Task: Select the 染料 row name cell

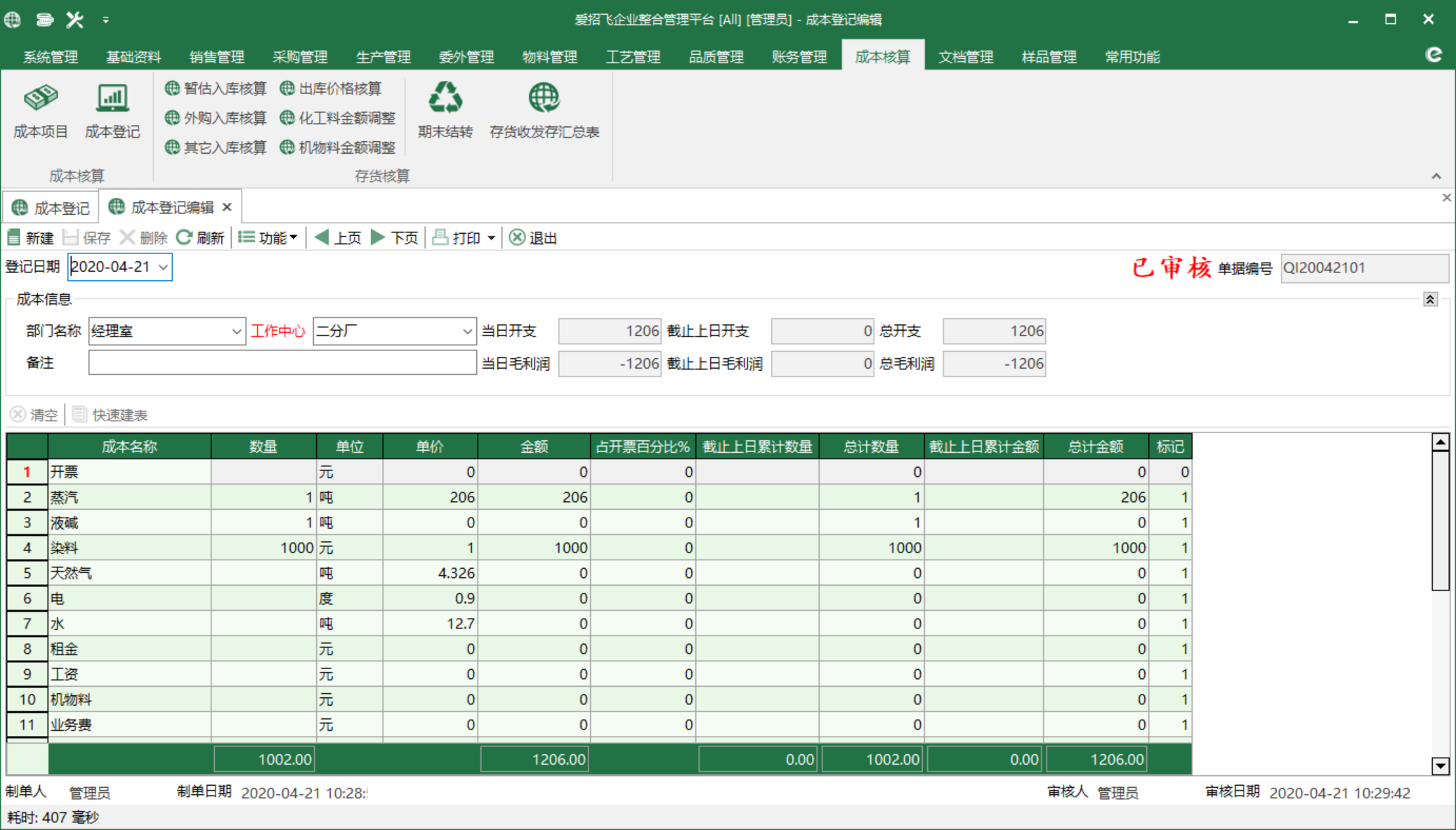Action: (x=129, y=548)
